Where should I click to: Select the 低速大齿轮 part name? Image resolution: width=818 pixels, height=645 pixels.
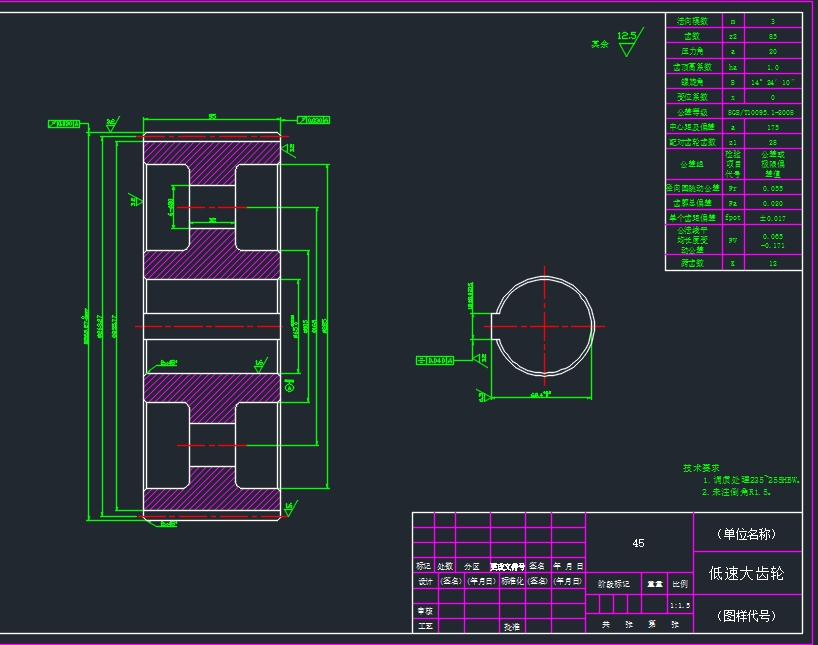point(747,574)
